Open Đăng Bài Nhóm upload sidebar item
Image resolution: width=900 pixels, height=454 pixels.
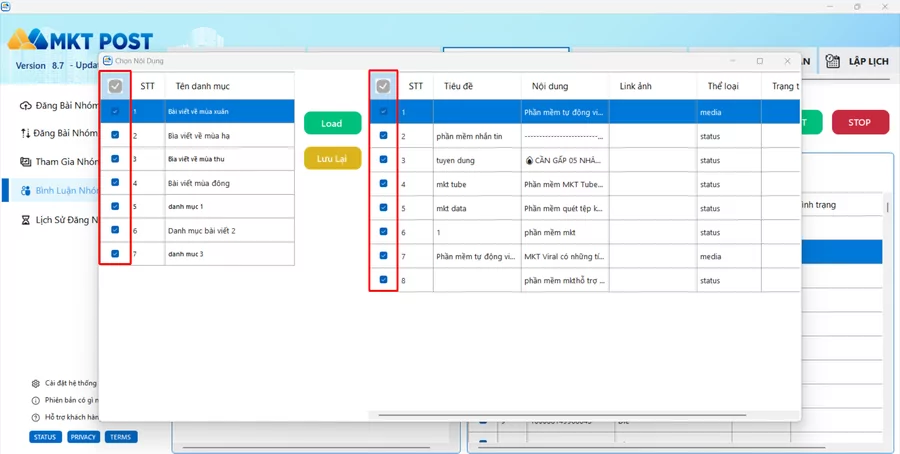[59, 106]
